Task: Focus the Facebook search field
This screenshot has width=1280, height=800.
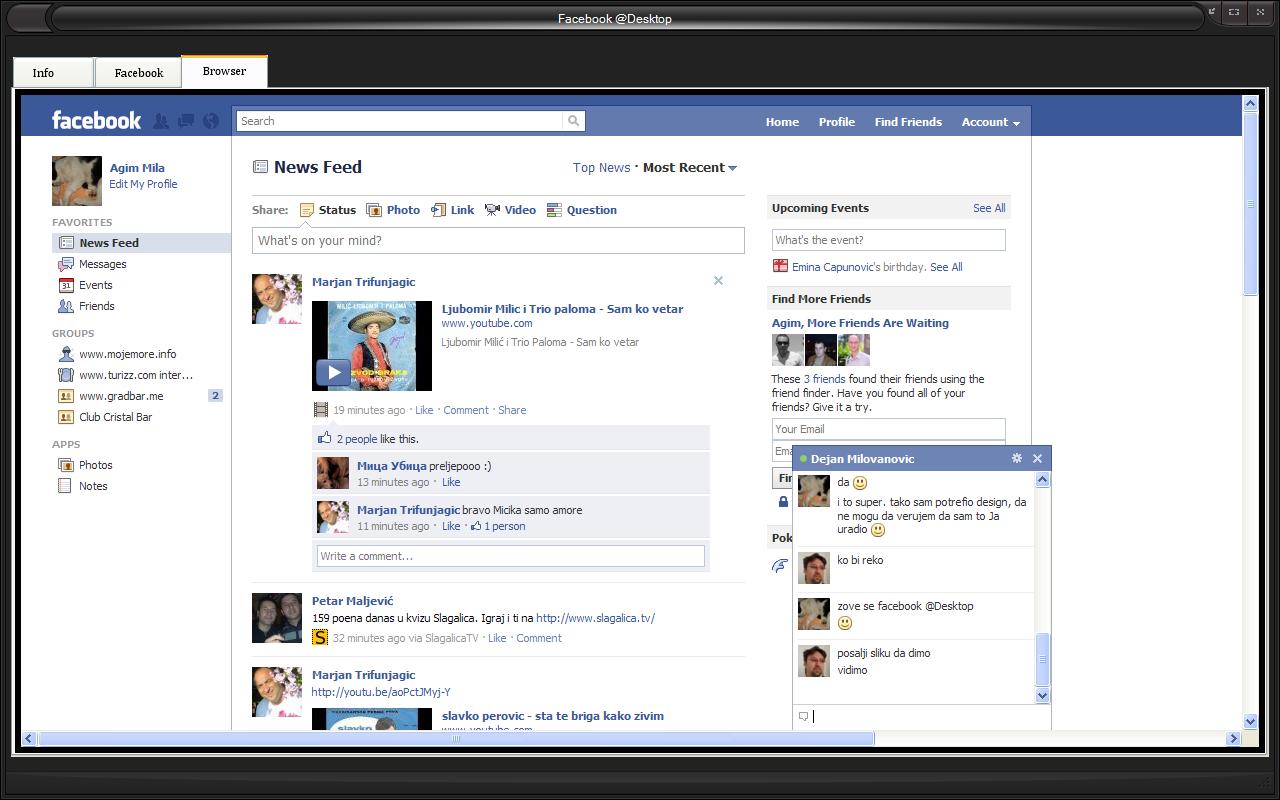Action: click(x=400, y=121)
